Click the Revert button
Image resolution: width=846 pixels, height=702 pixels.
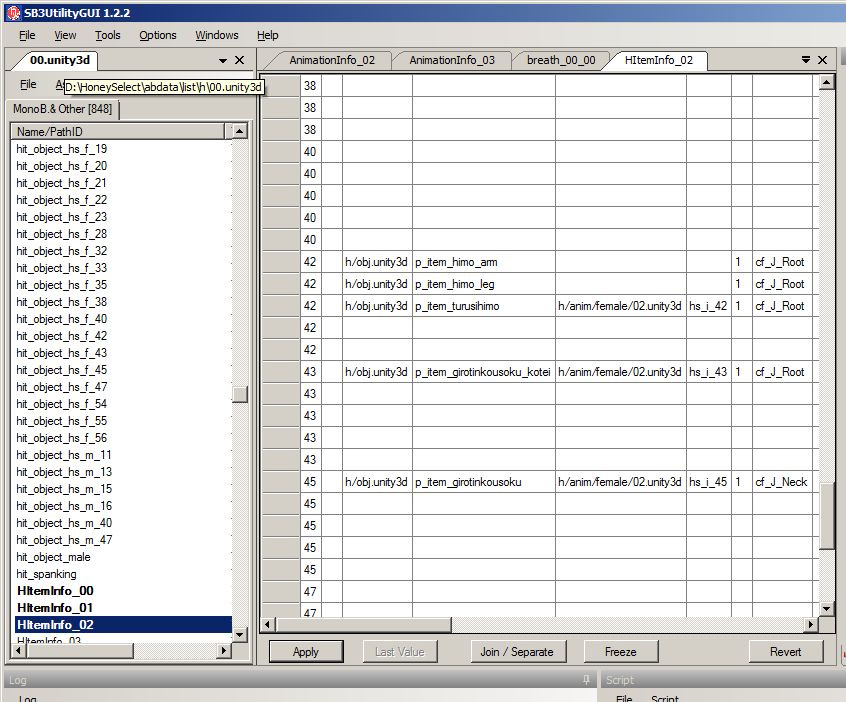[785, 652]
